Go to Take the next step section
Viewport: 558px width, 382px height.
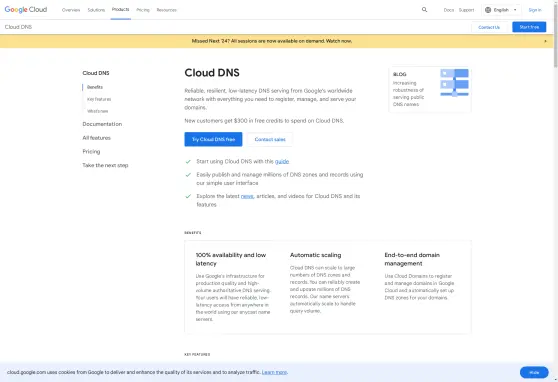[x=105, y=165]
